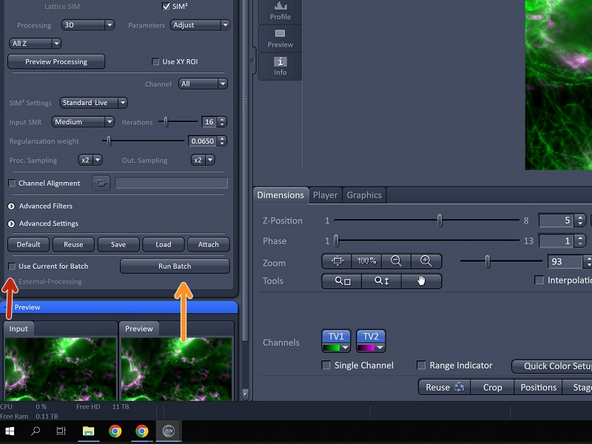Collapse the left panel splitter arrow
Image resolution: width=592 pixels, height=444 pixels.
pyautogui.click(x=252, y=60)
